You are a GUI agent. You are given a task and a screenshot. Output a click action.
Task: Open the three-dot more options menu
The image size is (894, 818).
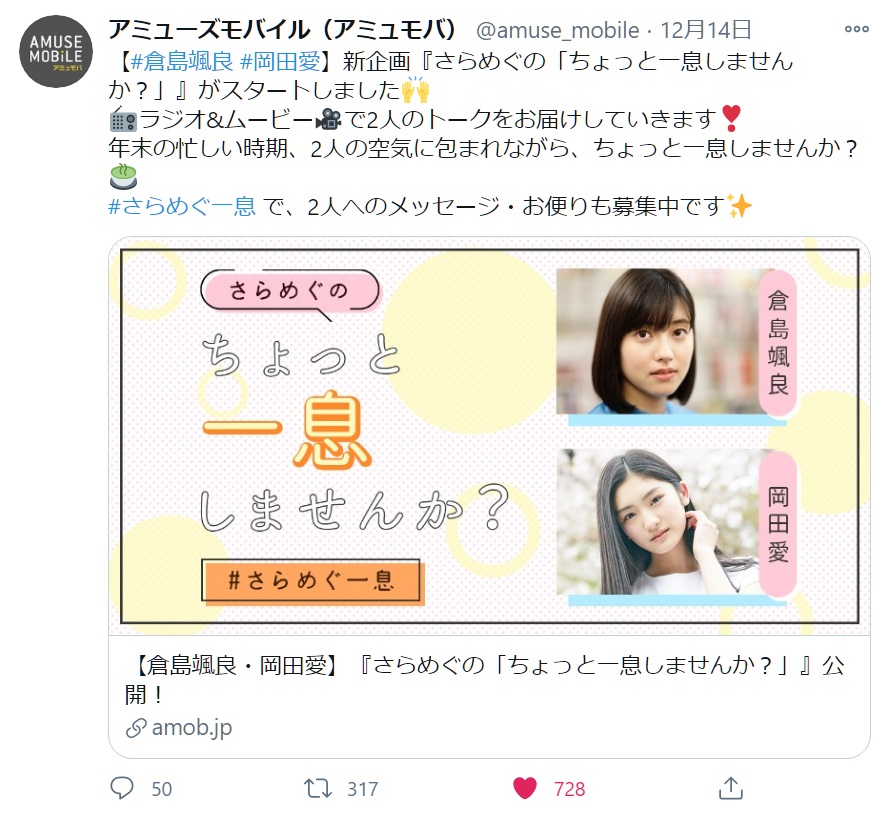[x=856, y=29]
